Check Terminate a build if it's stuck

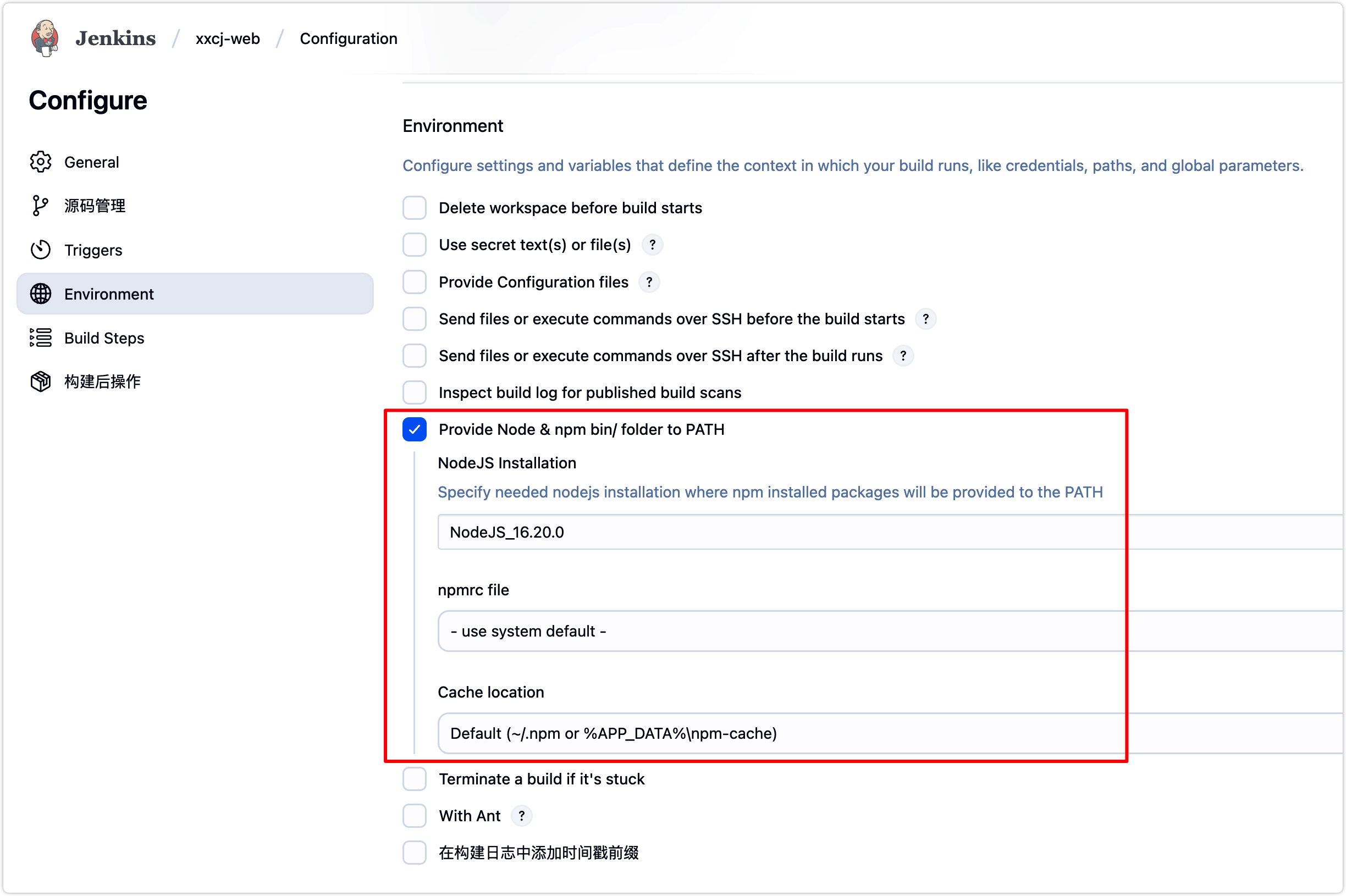coord(415,779)
